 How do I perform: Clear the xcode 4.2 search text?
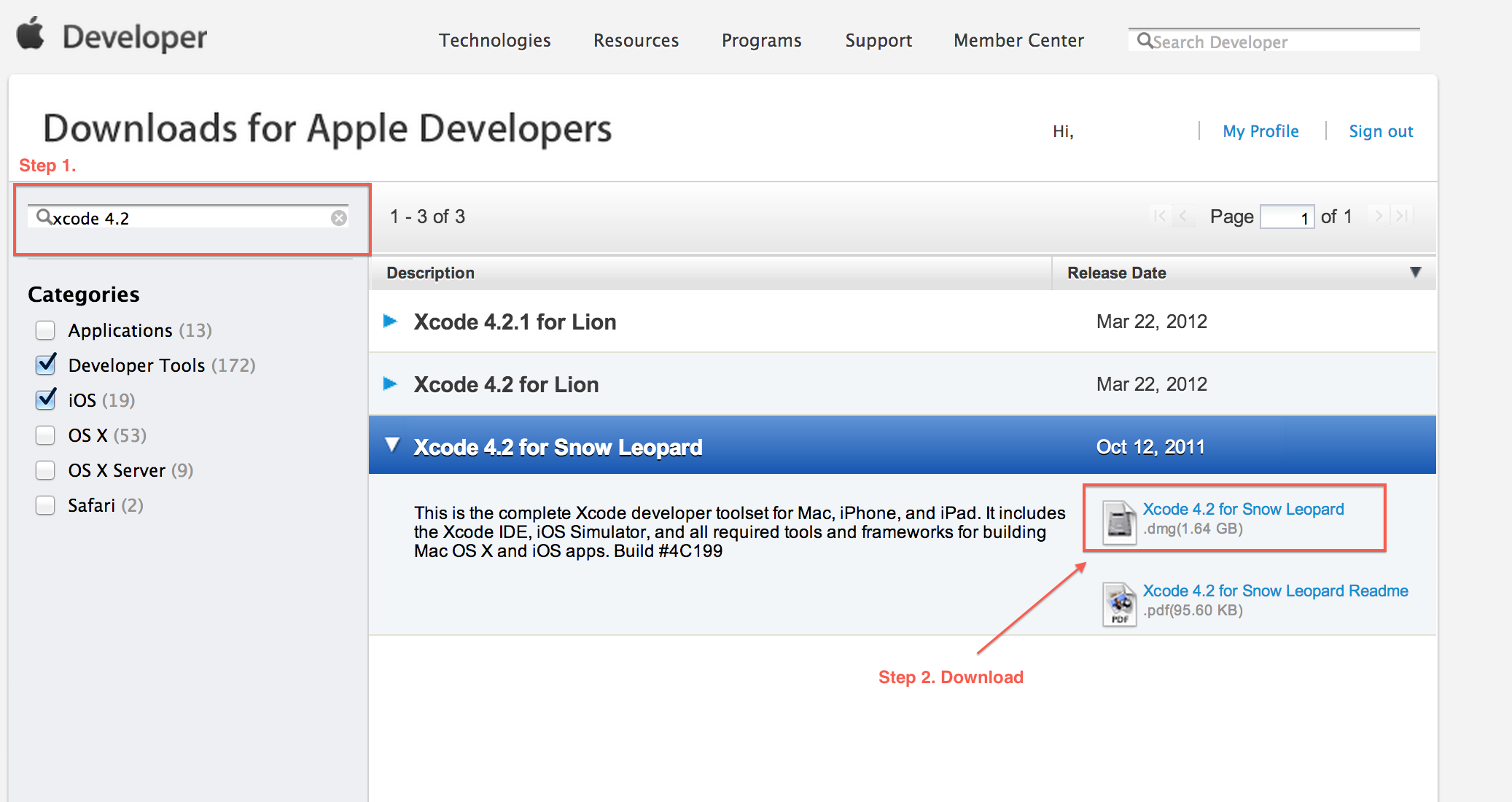[339, 218]
